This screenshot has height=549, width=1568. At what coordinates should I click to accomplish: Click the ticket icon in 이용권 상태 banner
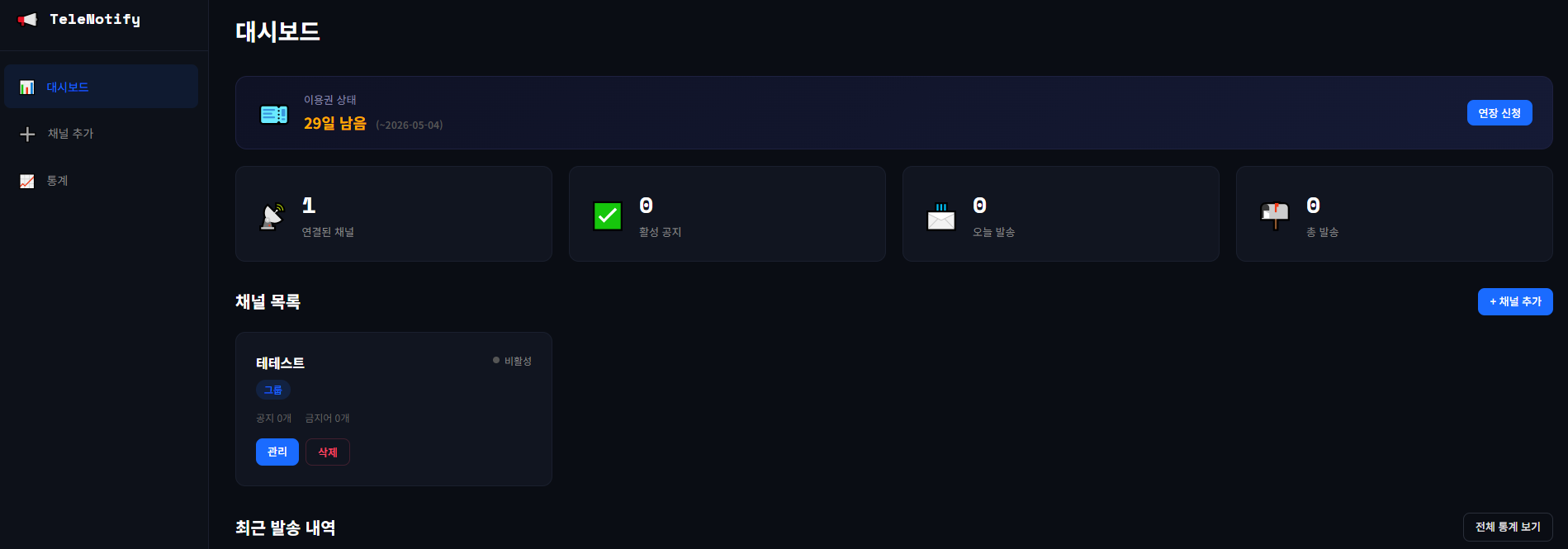[274, 115]
